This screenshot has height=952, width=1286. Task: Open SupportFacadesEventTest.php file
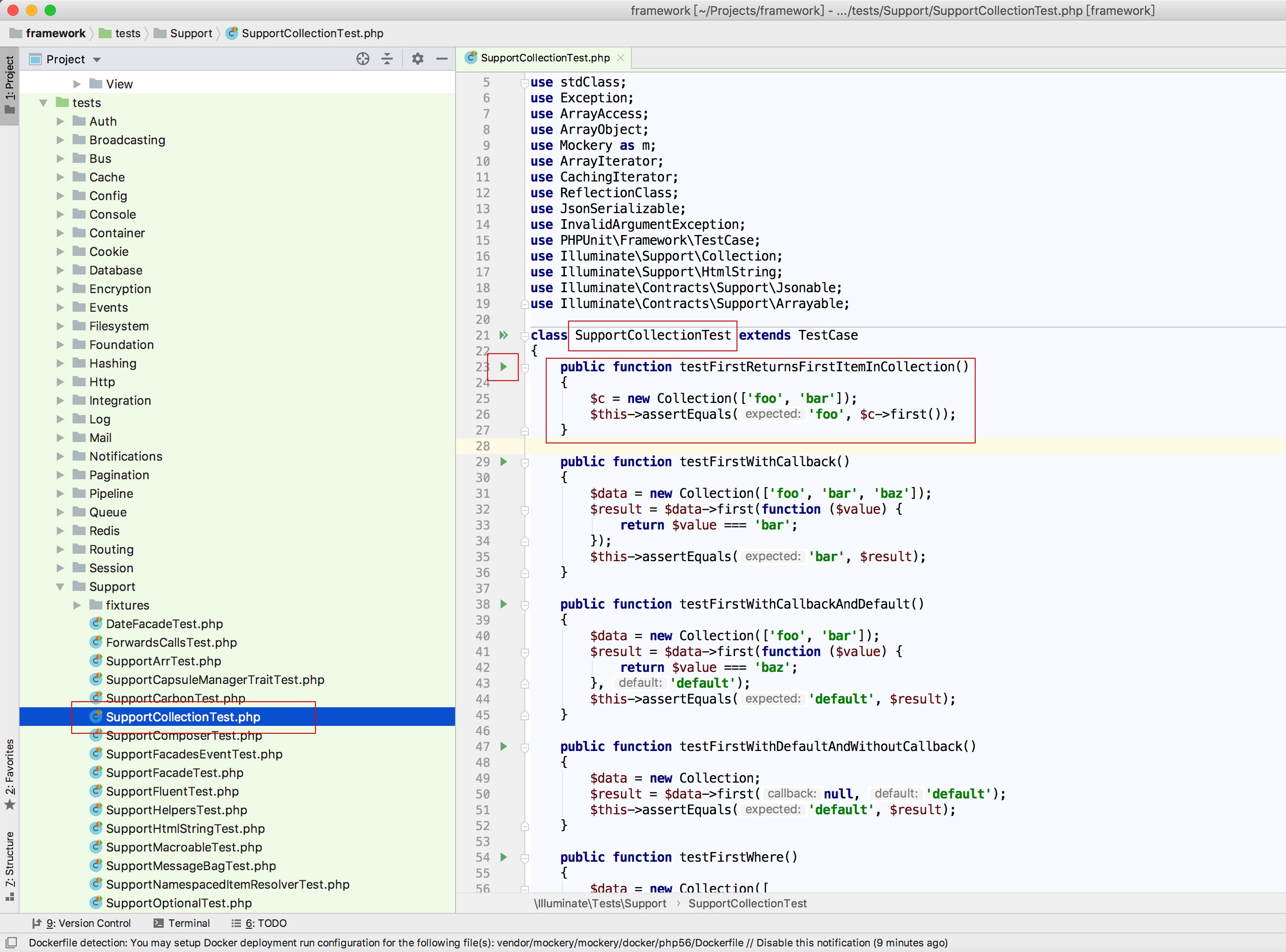point(194,754)
